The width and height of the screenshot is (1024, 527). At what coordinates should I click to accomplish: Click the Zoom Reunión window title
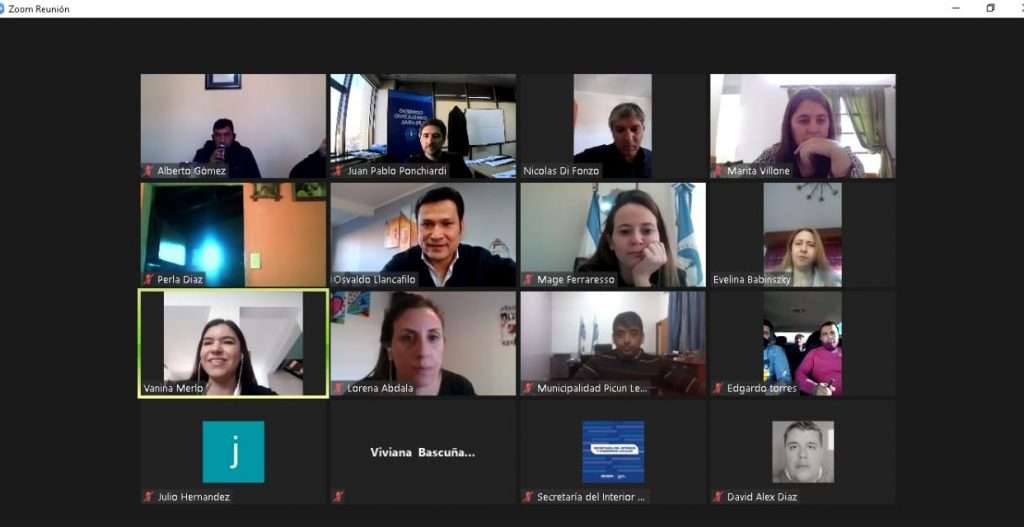tap(39, 9)
